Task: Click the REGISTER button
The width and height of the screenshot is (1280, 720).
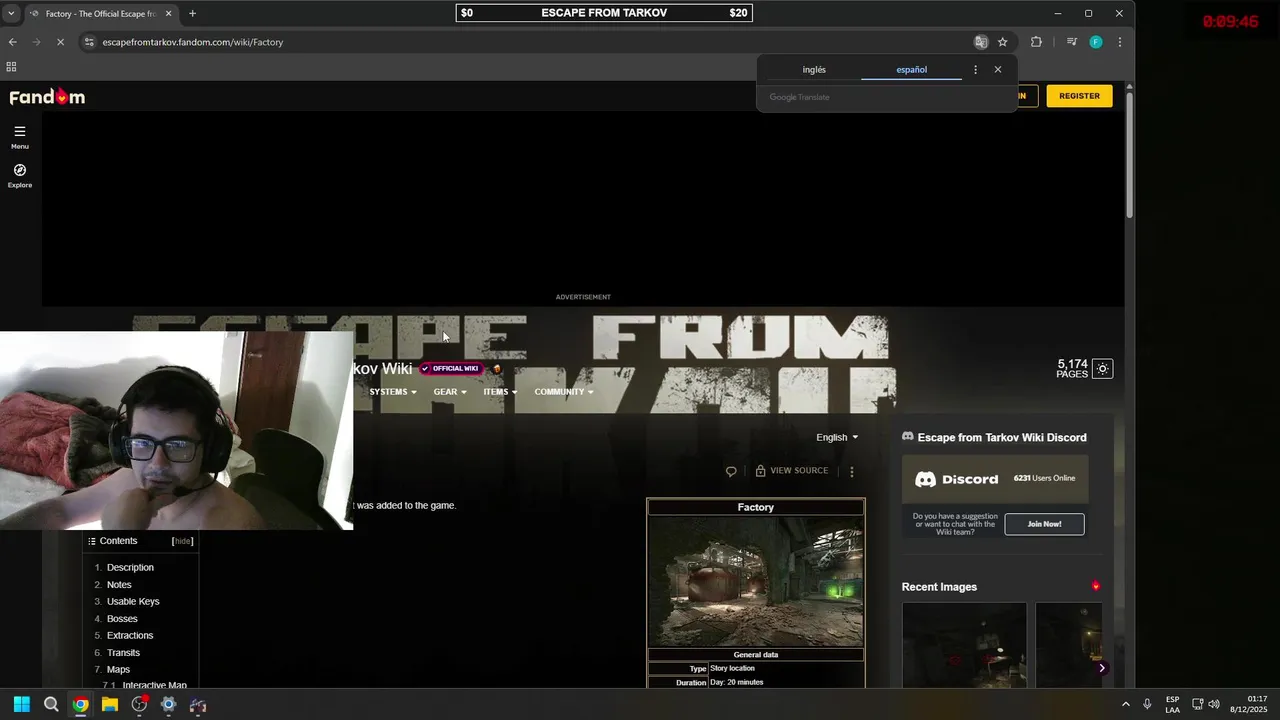Action: tap(1079, 96)
